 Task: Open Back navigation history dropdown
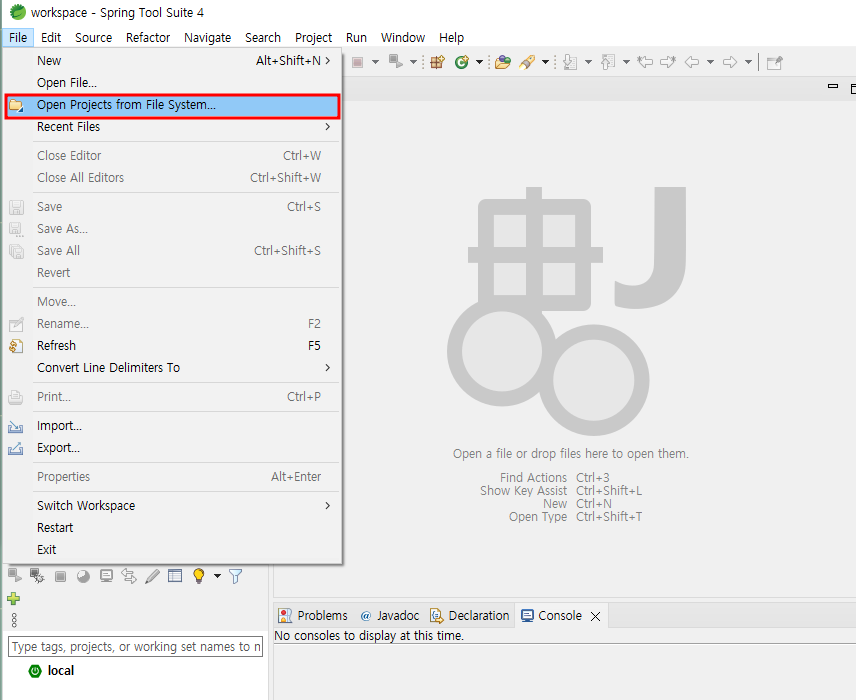point(710,62)
